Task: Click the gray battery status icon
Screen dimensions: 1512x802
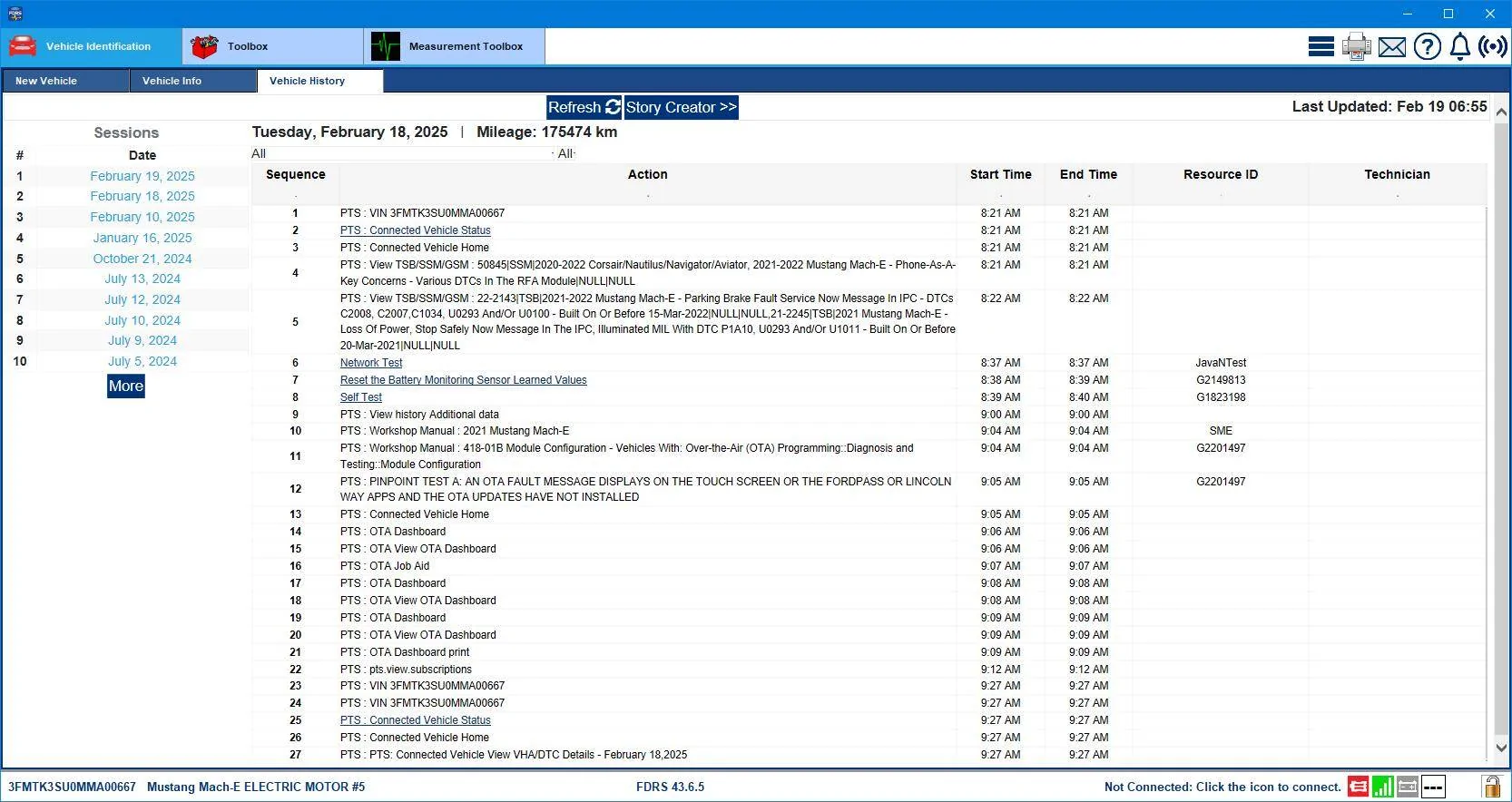Action: coord(1408,787)
